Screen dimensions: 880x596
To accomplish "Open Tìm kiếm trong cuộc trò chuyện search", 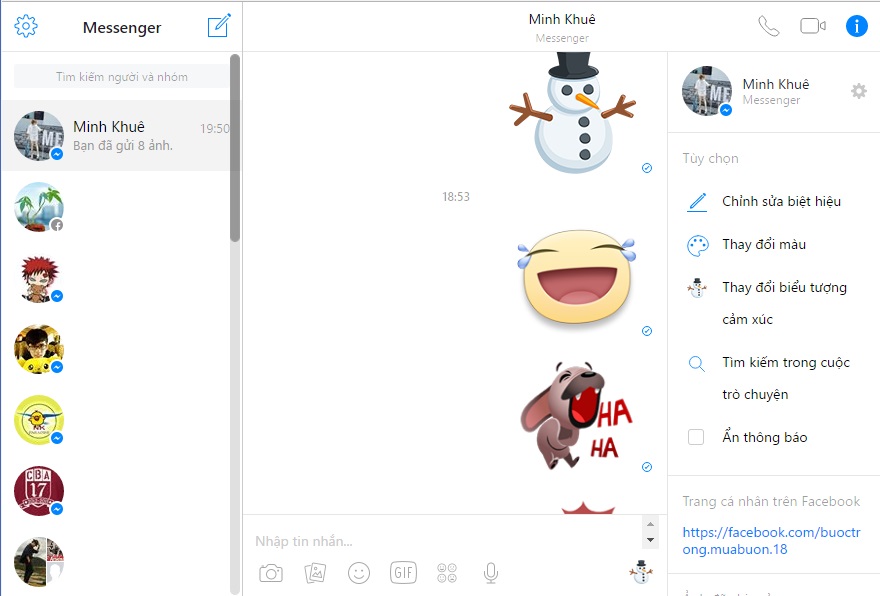I will tap(786, 362).
